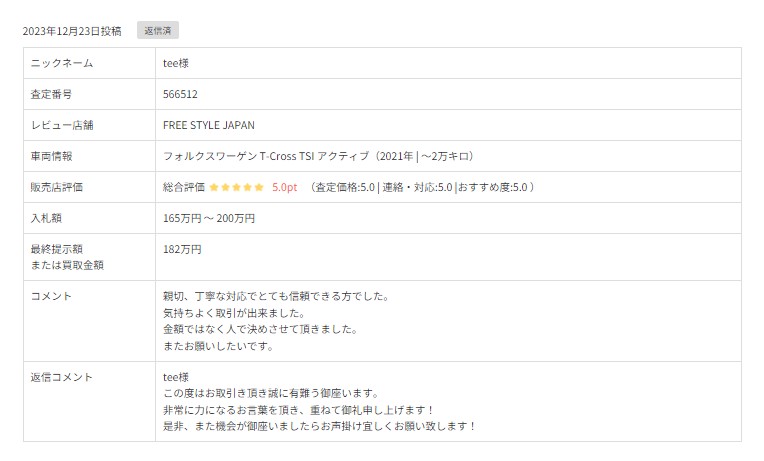Viewport: 764px width, 461px height.
Task: Select nickname value tee様
Action: [x=175, y=63]
